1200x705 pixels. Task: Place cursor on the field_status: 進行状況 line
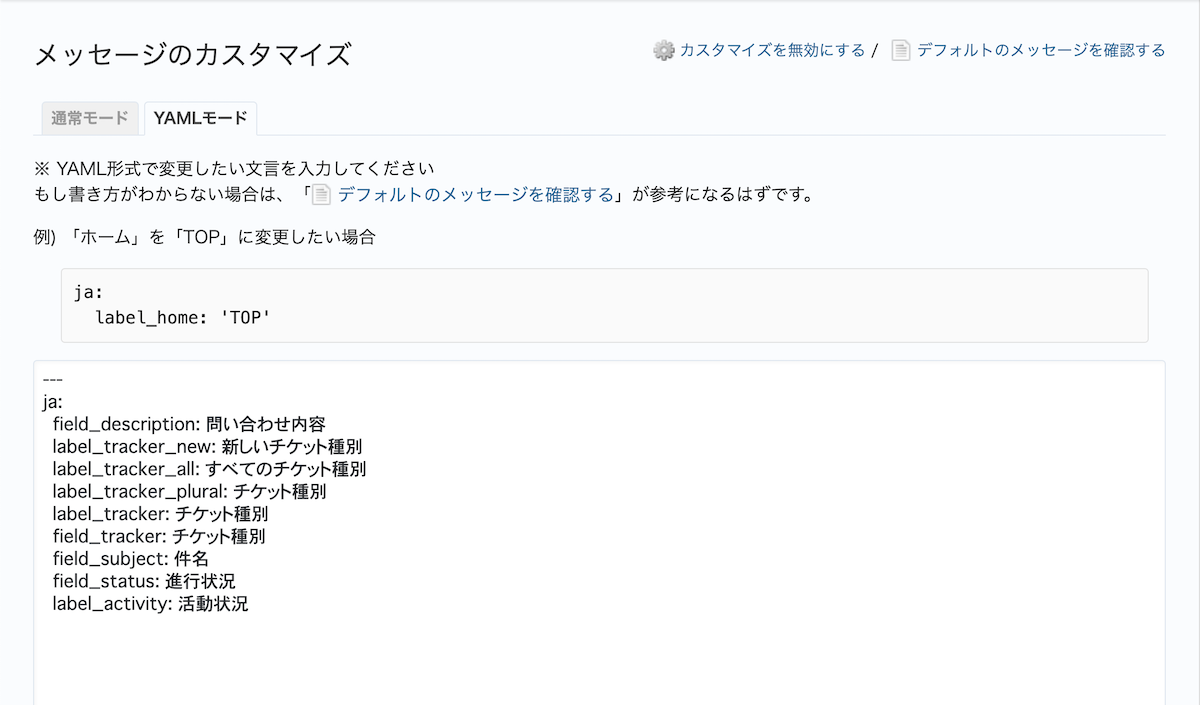click(x=144, y=582)
